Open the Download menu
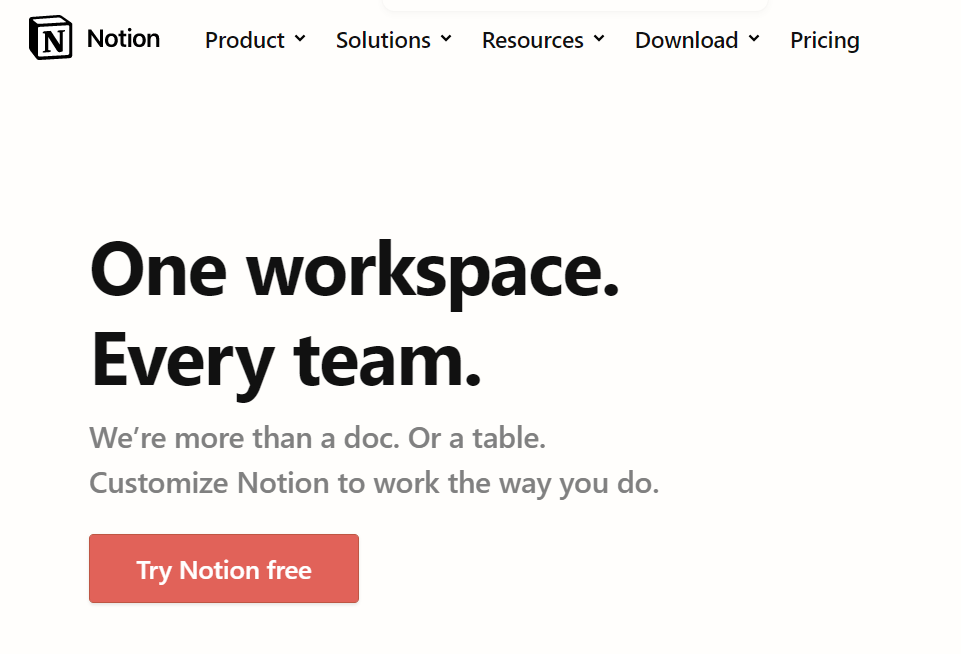The width and height of the screenshot is (961, 654). click(686, 40)
